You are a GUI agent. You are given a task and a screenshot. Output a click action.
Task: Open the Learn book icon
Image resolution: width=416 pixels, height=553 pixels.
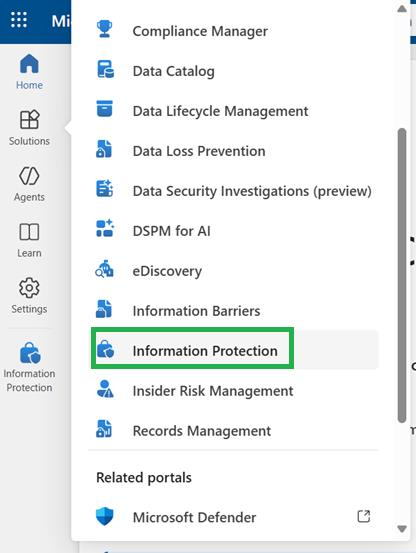[x=29, y=232]
